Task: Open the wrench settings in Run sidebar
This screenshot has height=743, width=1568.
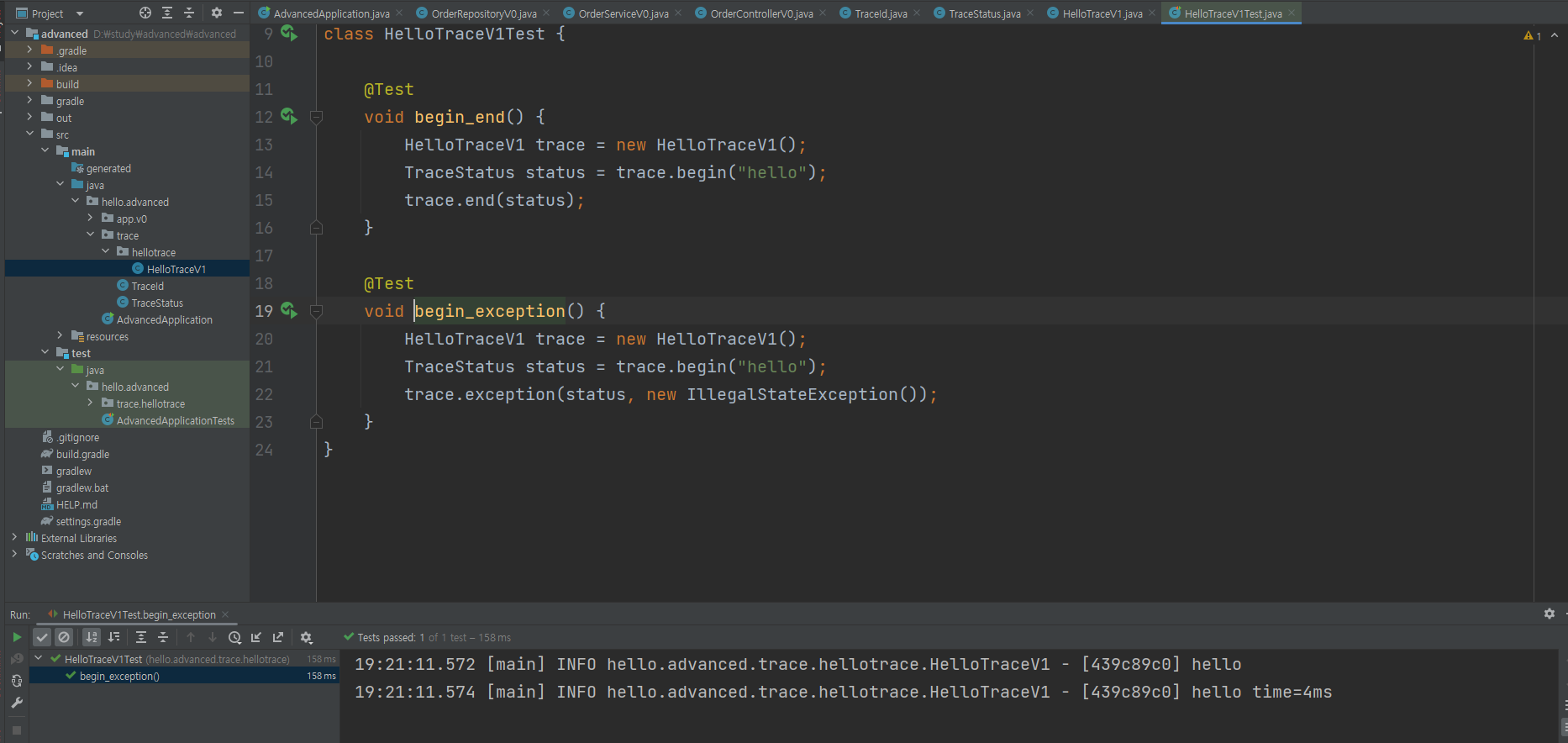Action: coord(17,703)
